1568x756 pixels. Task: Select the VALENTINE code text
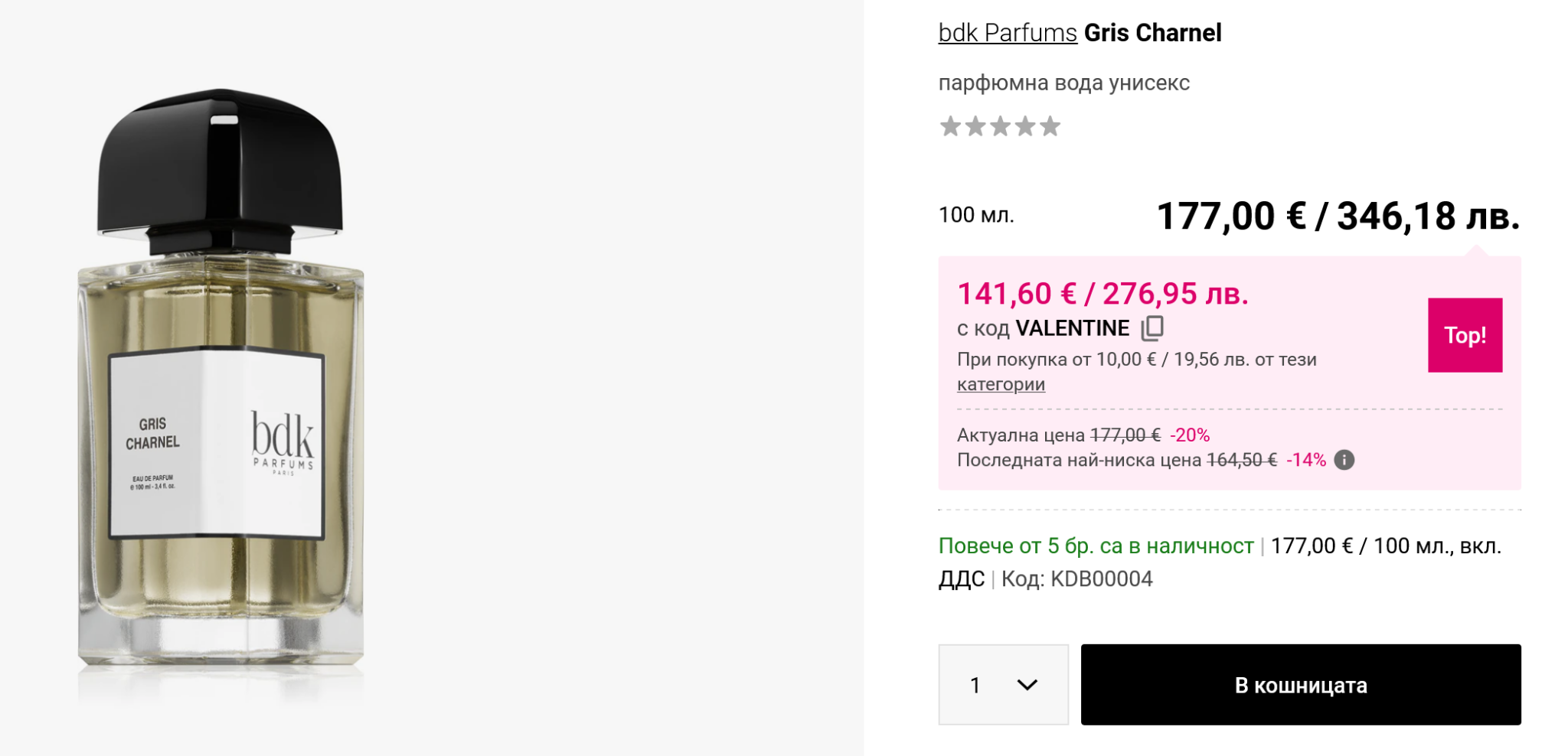tap(1072, 328)
